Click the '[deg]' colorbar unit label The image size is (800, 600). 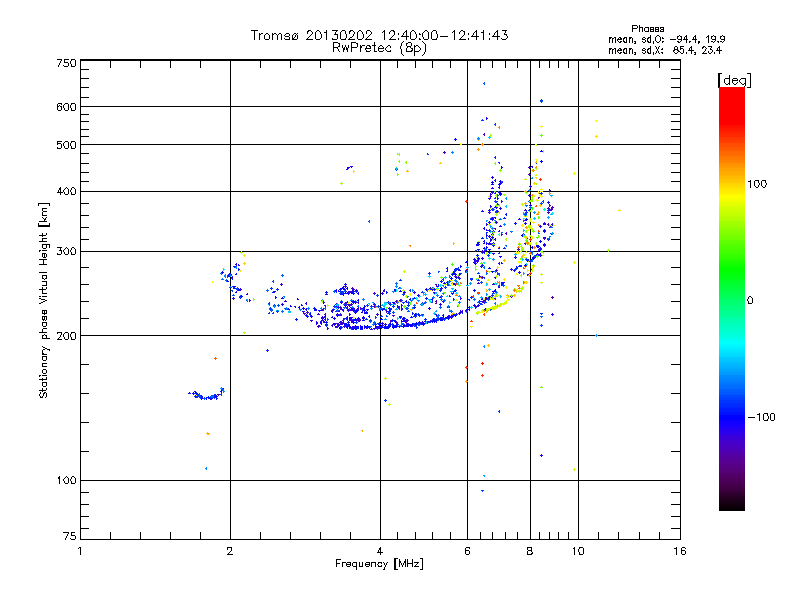click(x=734, y=80)
